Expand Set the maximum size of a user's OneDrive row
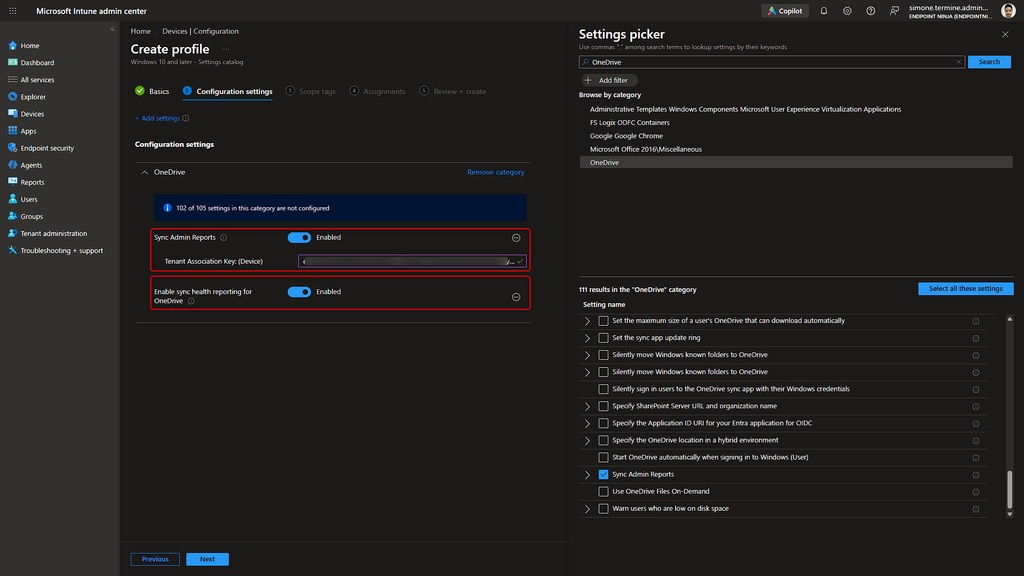1024x576 pixels. pyautogui.click(x=587, y=321)
